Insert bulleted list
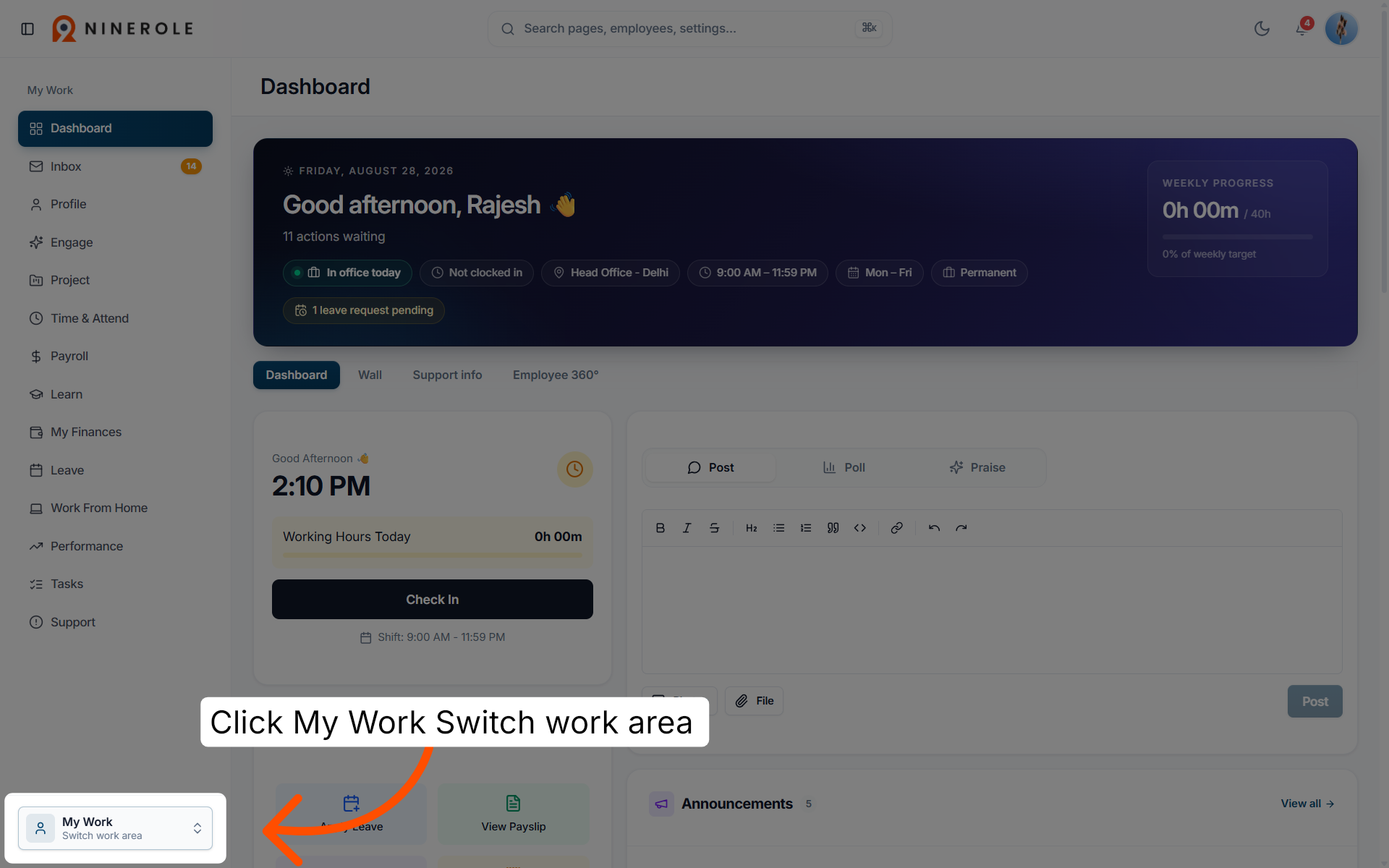 778,528
